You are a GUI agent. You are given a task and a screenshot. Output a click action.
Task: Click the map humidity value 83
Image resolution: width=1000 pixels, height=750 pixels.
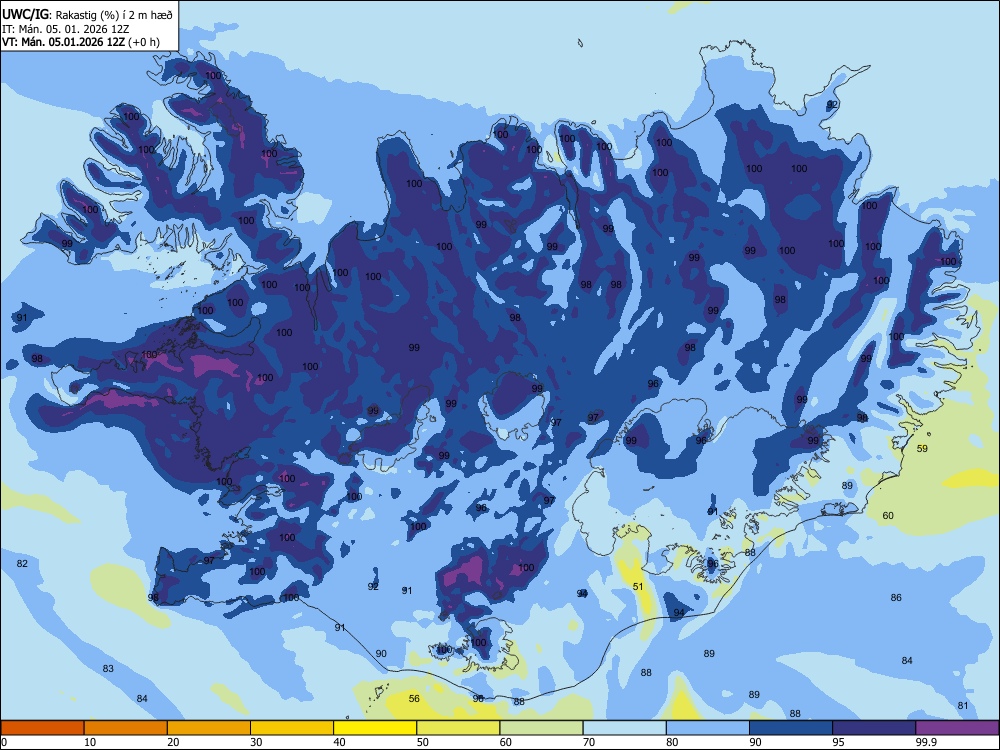[108, 668]
